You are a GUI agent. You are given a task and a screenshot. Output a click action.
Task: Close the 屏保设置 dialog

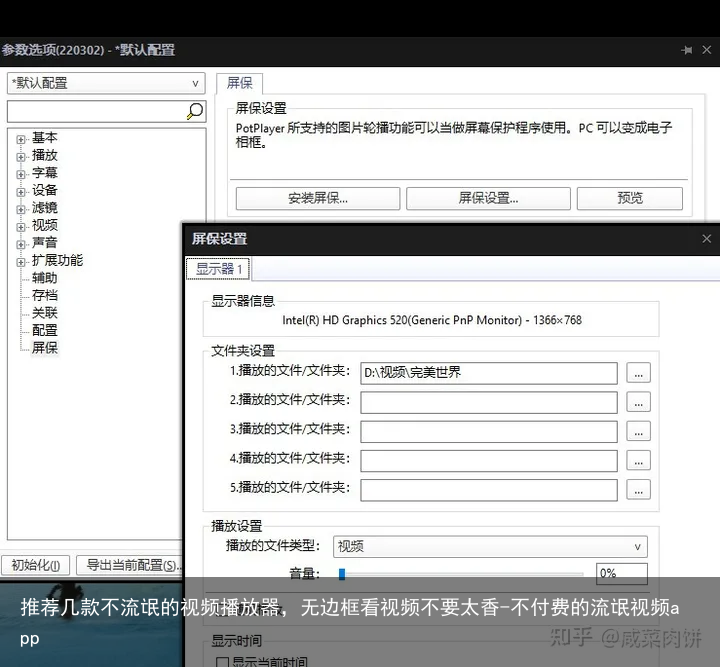(x=706, y=239)
